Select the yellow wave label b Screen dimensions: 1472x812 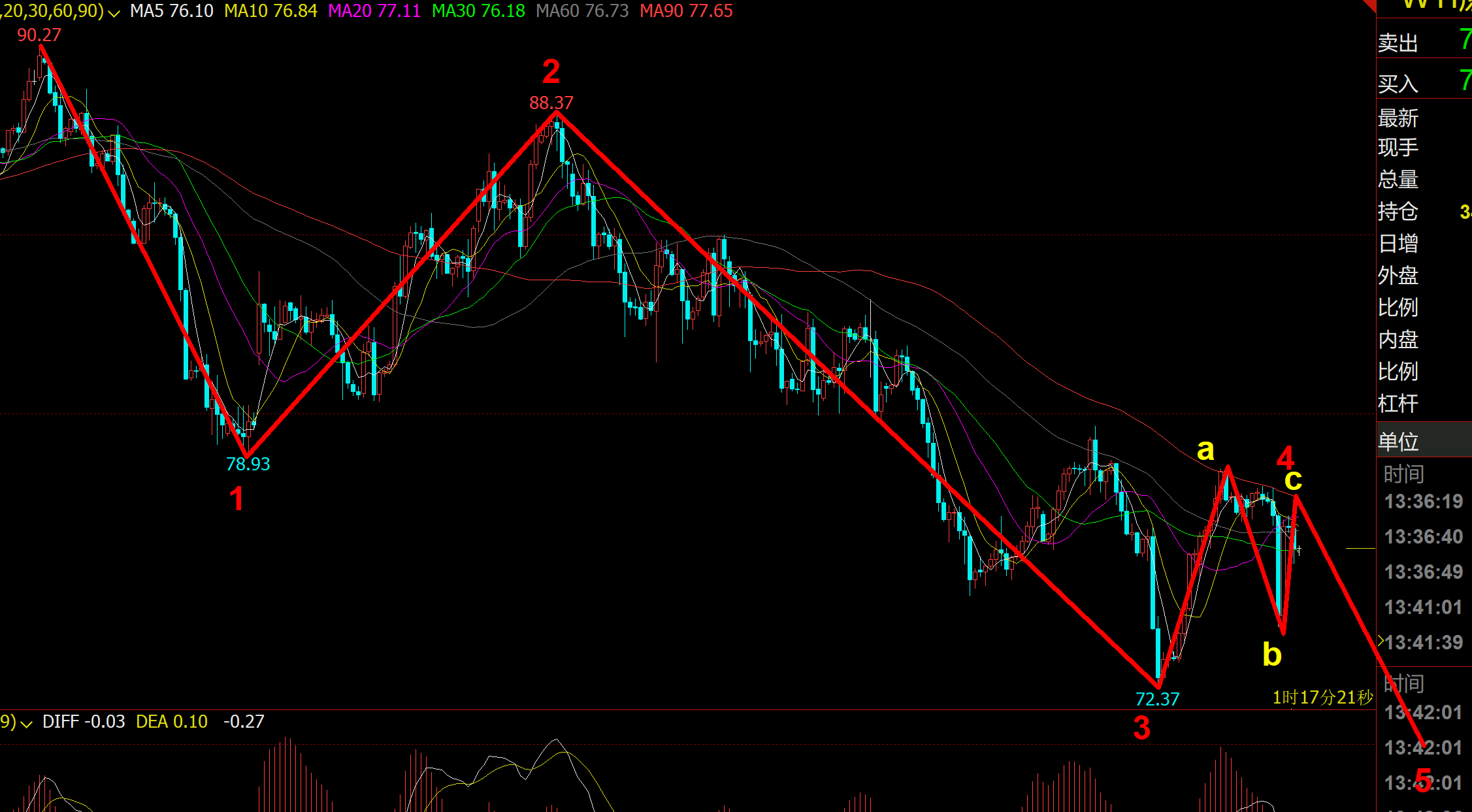click(x=1271, y=655)
